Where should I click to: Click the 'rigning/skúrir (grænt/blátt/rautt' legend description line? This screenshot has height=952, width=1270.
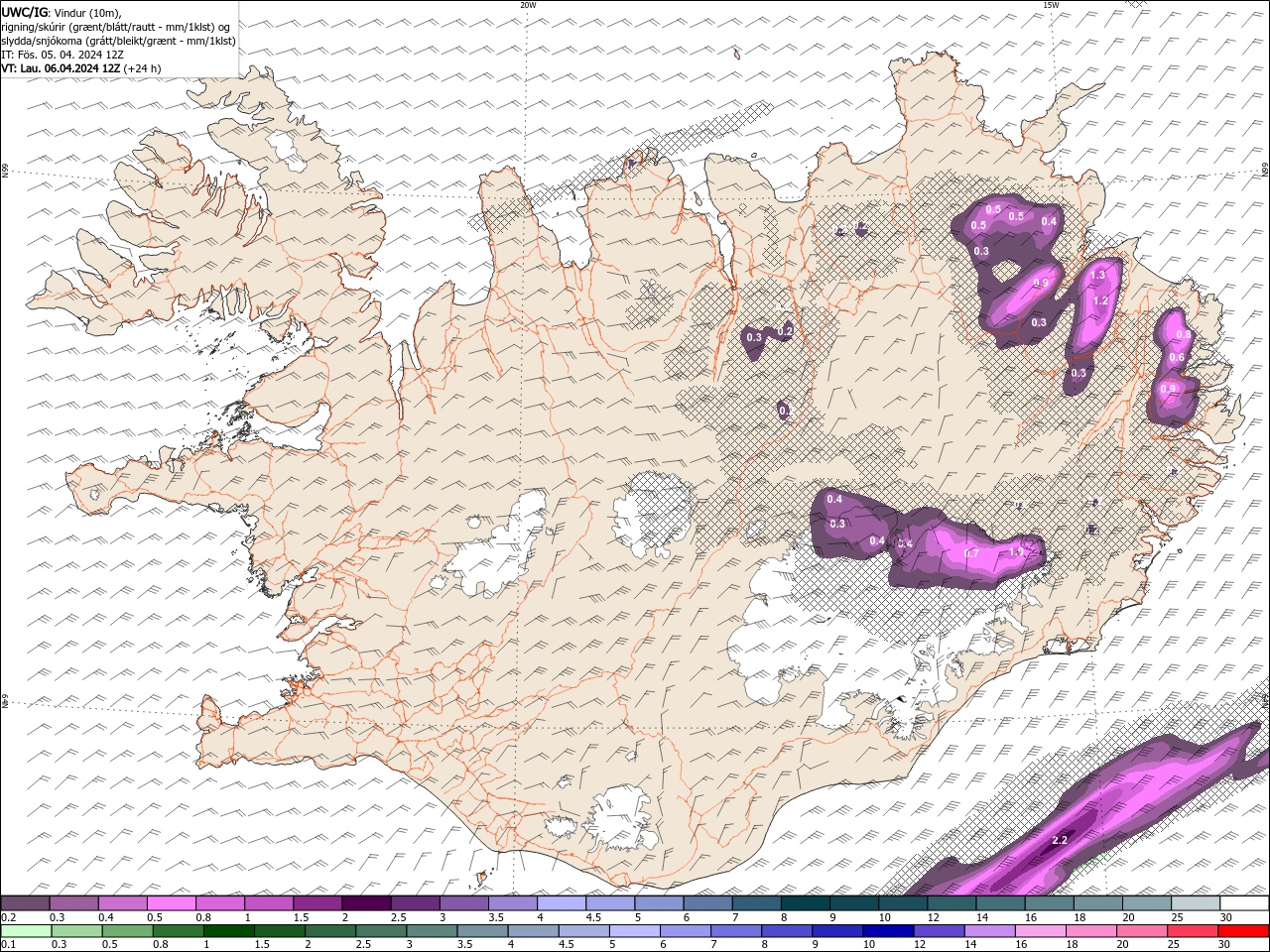click(115, 27)
